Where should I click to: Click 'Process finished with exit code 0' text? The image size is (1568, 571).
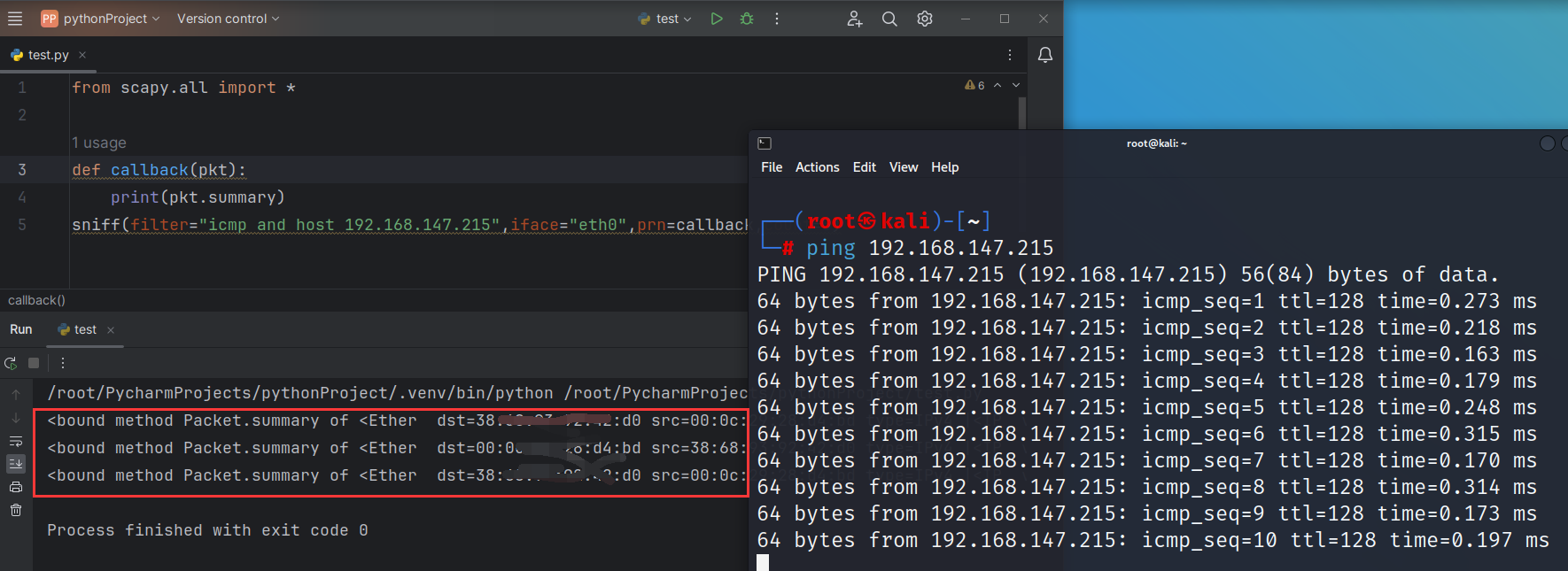point(207,530)
